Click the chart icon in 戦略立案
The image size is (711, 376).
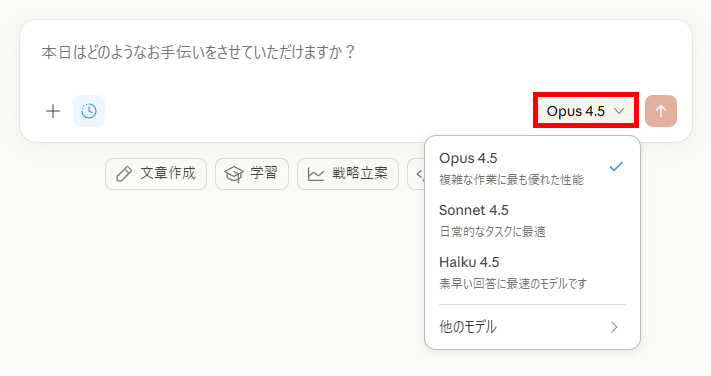tap(316, 174)
